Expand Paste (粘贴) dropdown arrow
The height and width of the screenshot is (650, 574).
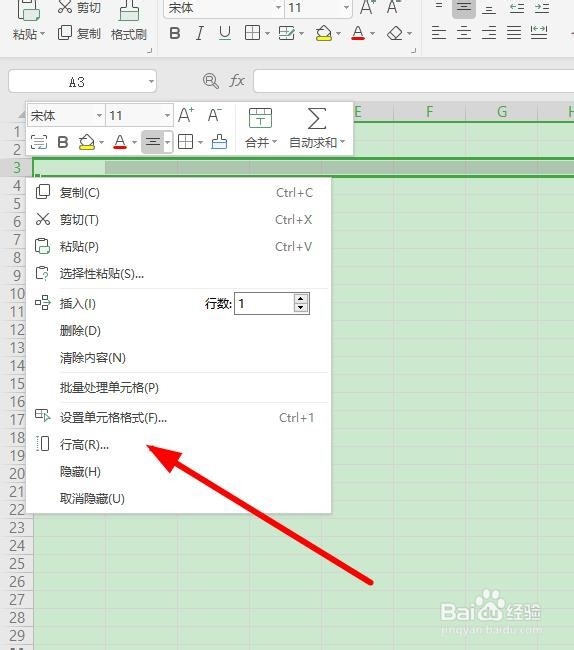pyautogui.click(x=43, y=34)
